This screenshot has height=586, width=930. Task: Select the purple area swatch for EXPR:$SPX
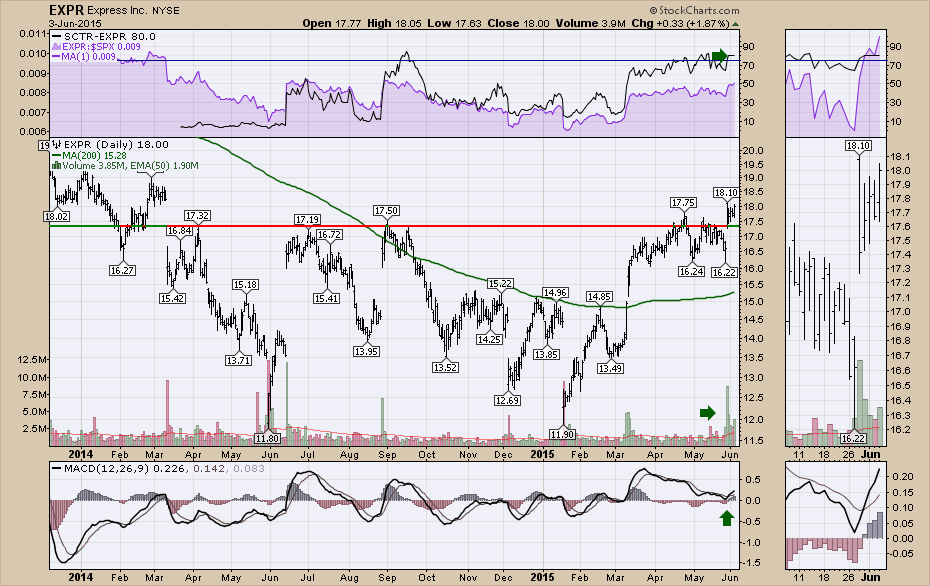[57, 46]
